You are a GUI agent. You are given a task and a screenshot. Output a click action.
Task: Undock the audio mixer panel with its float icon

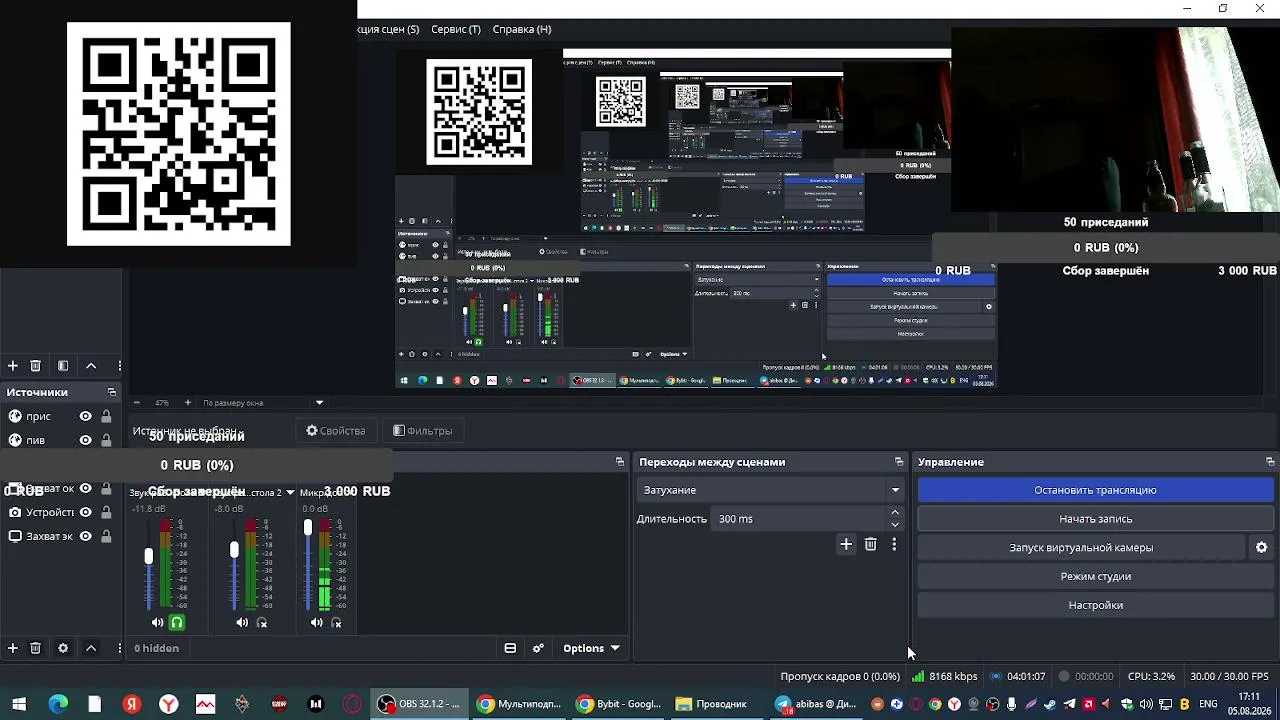pyautogui.click(x=620, y=462)
